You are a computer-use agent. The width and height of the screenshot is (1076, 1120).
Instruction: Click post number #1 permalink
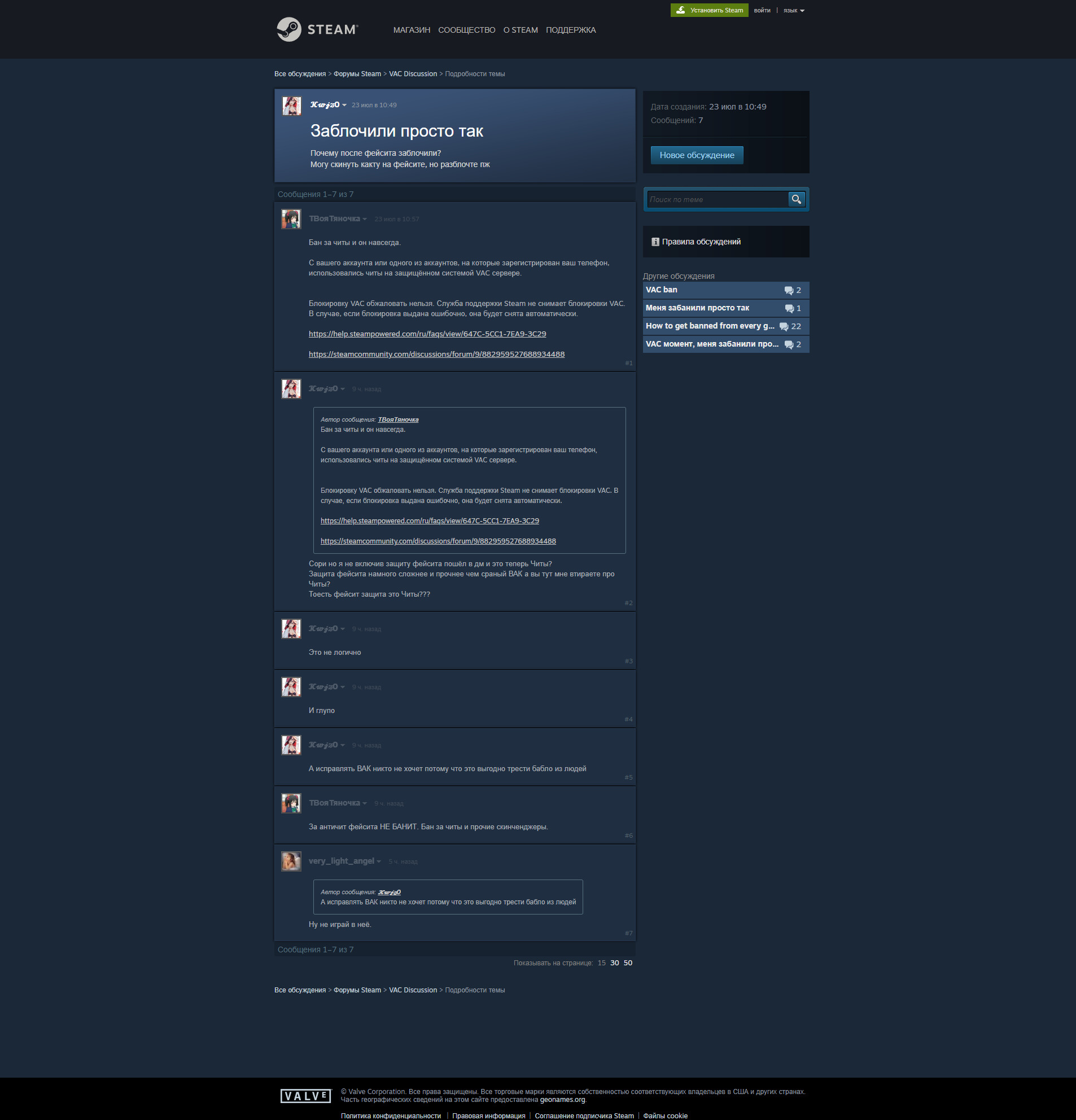628,363
